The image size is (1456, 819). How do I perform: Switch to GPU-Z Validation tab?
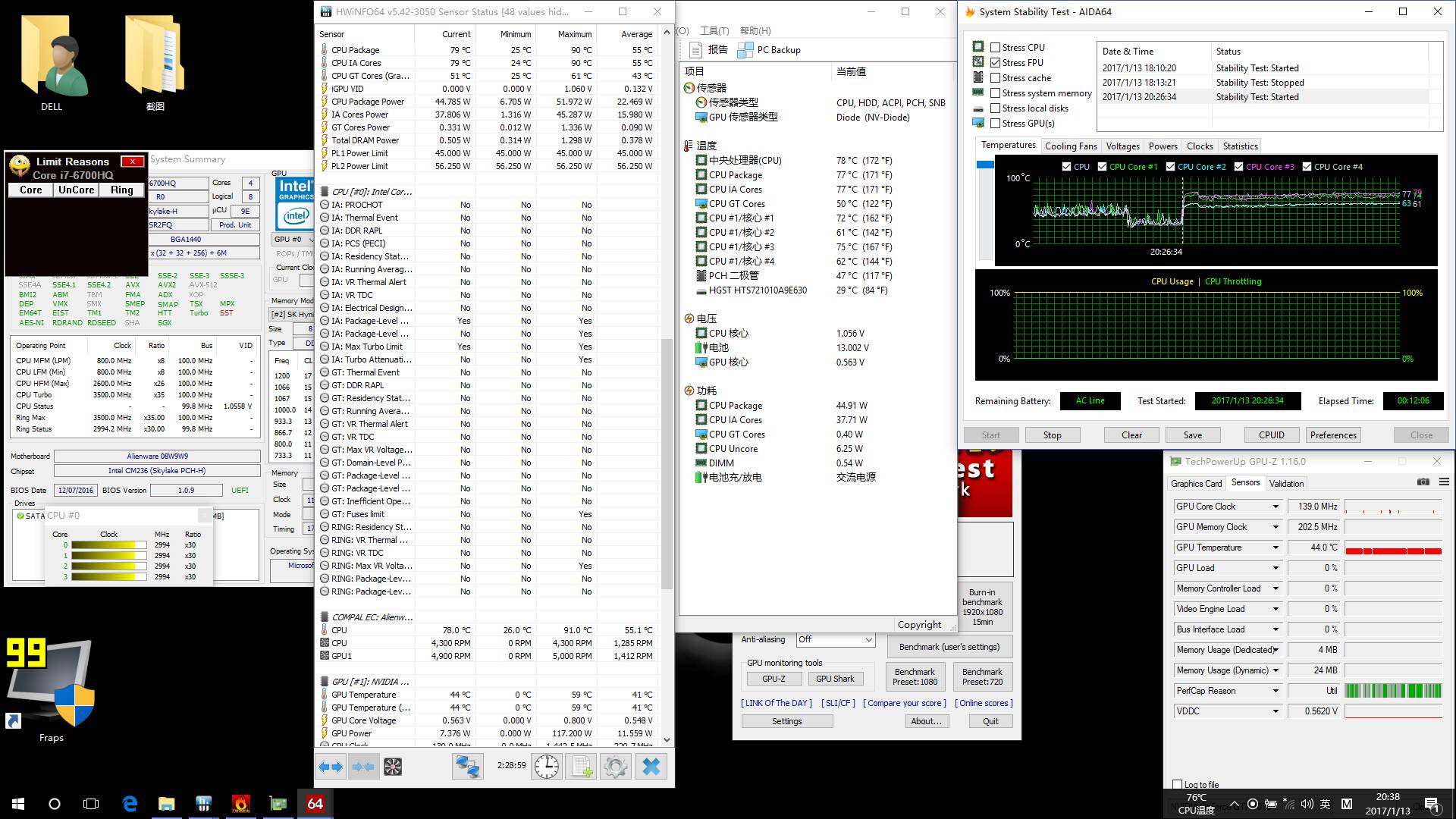[x=1286, y=483]
